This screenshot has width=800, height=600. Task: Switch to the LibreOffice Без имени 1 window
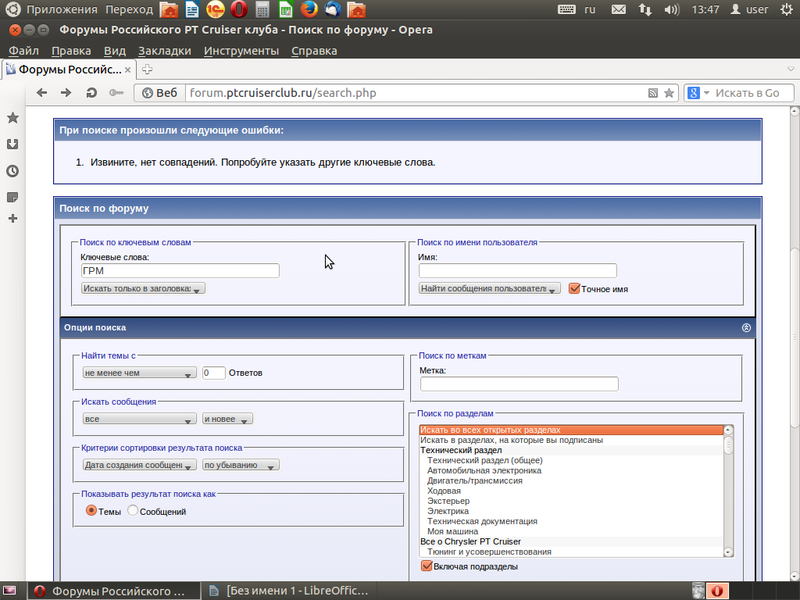(x=289, y=591)
